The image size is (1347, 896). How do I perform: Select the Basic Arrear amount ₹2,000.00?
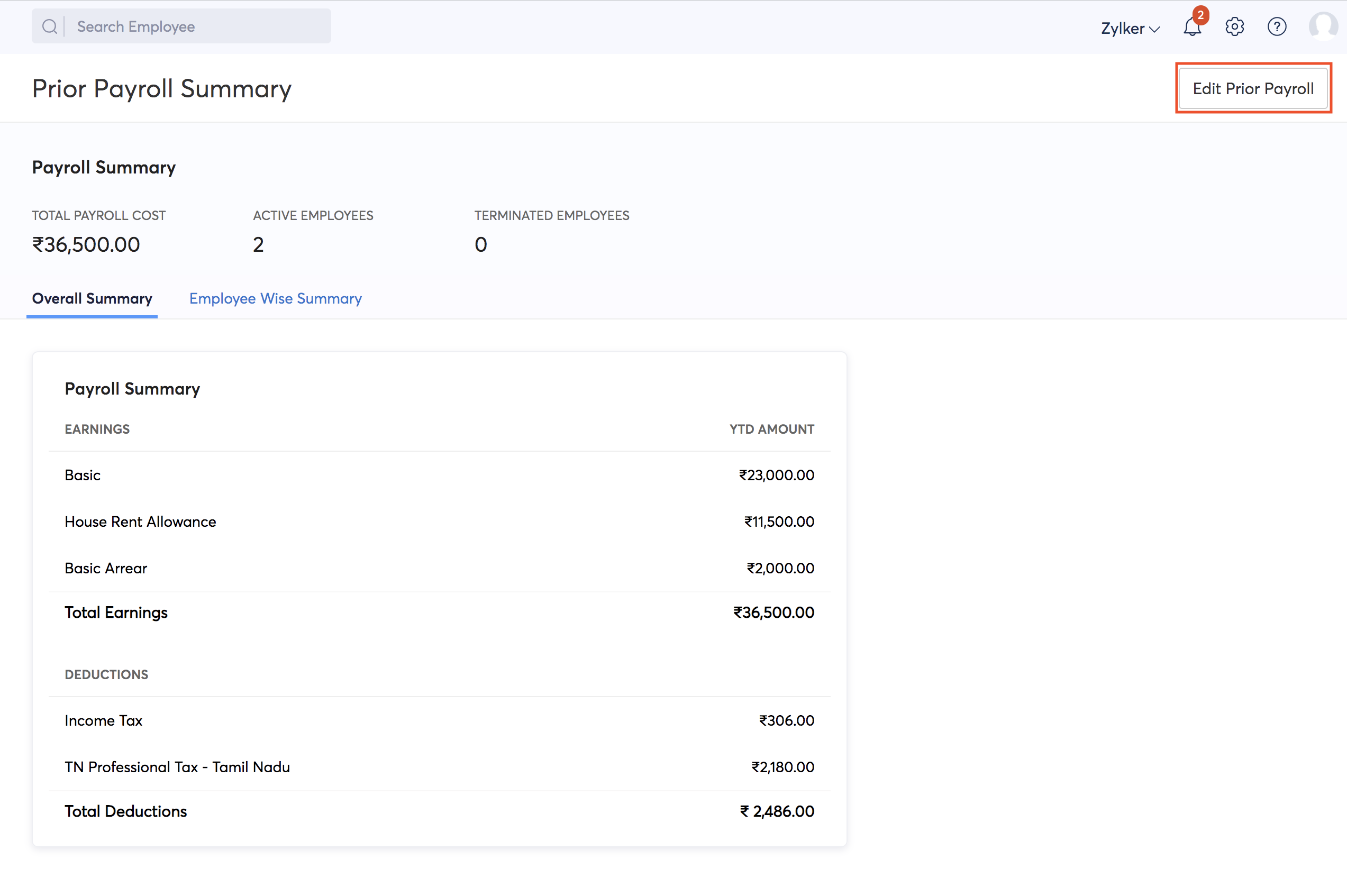coord(780,568)
